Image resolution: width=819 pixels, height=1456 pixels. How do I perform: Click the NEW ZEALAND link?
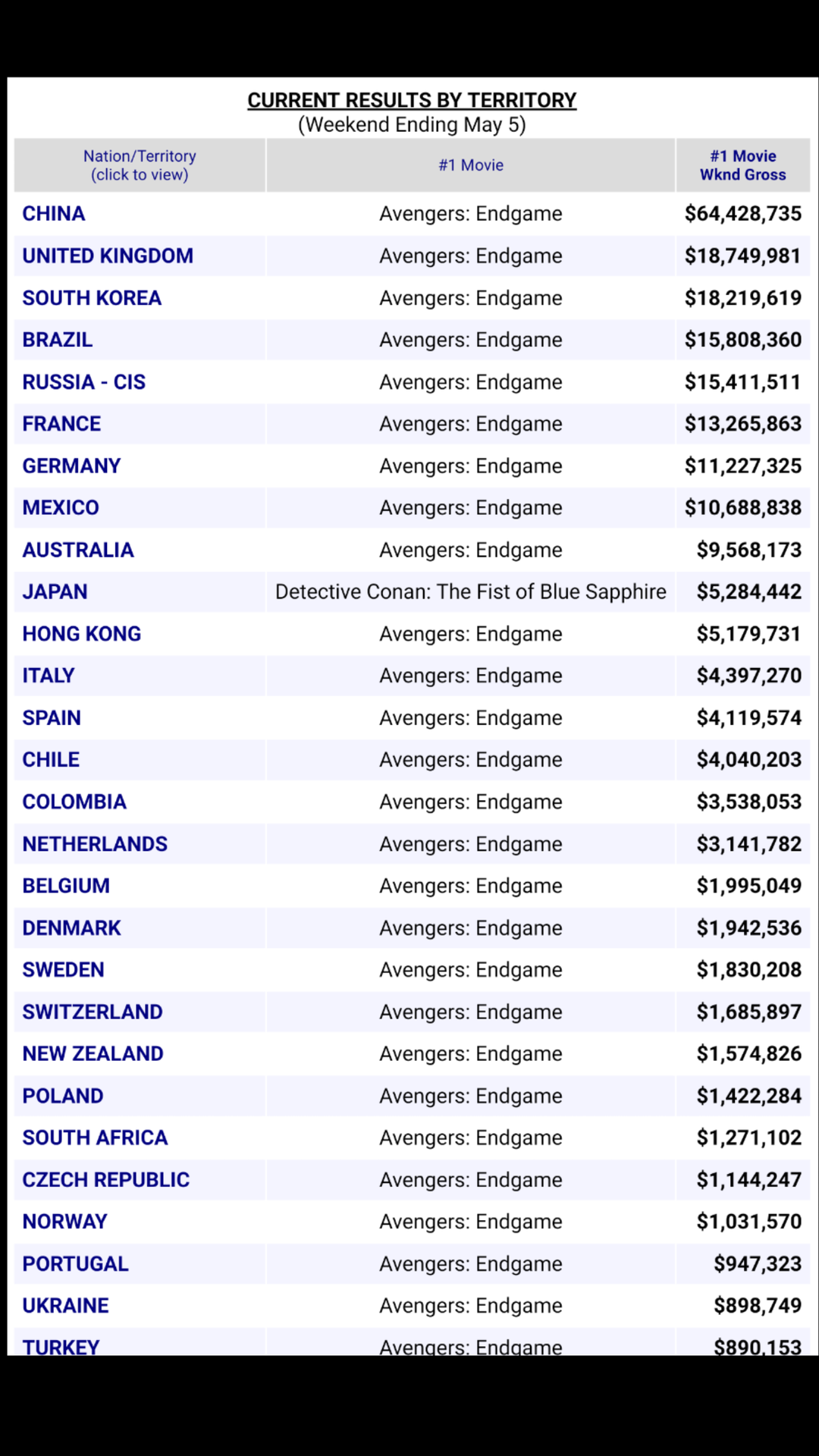pos(93,1054)
